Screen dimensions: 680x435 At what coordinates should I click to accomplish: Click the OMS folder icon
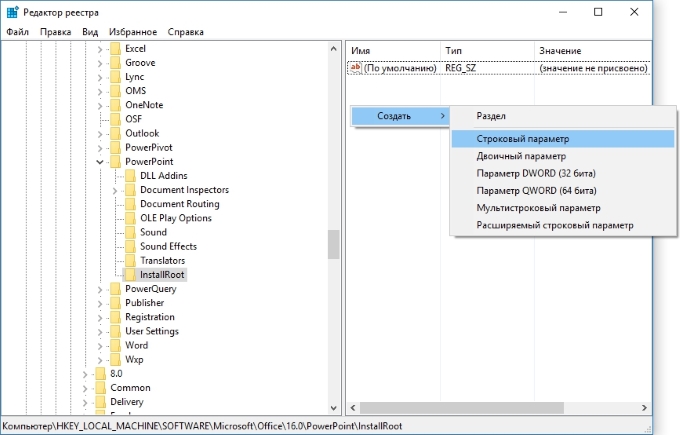pos(115,91)
